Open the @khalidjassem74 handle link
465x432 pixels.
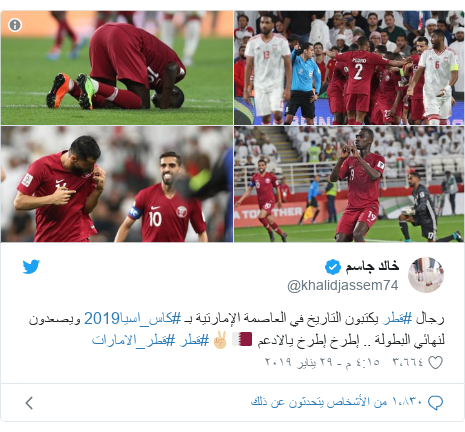tap(343, 286)
